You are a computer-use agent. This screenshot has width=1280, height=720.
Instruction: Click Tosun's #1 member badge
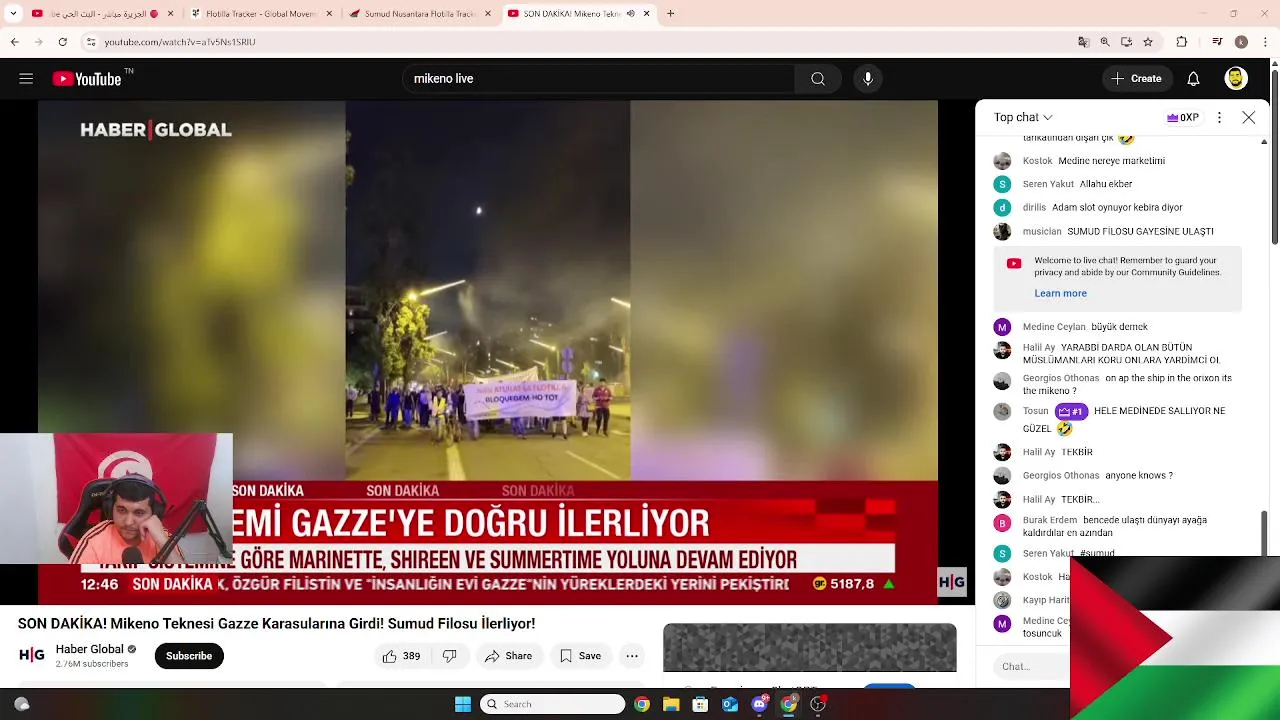point(1071,411)
